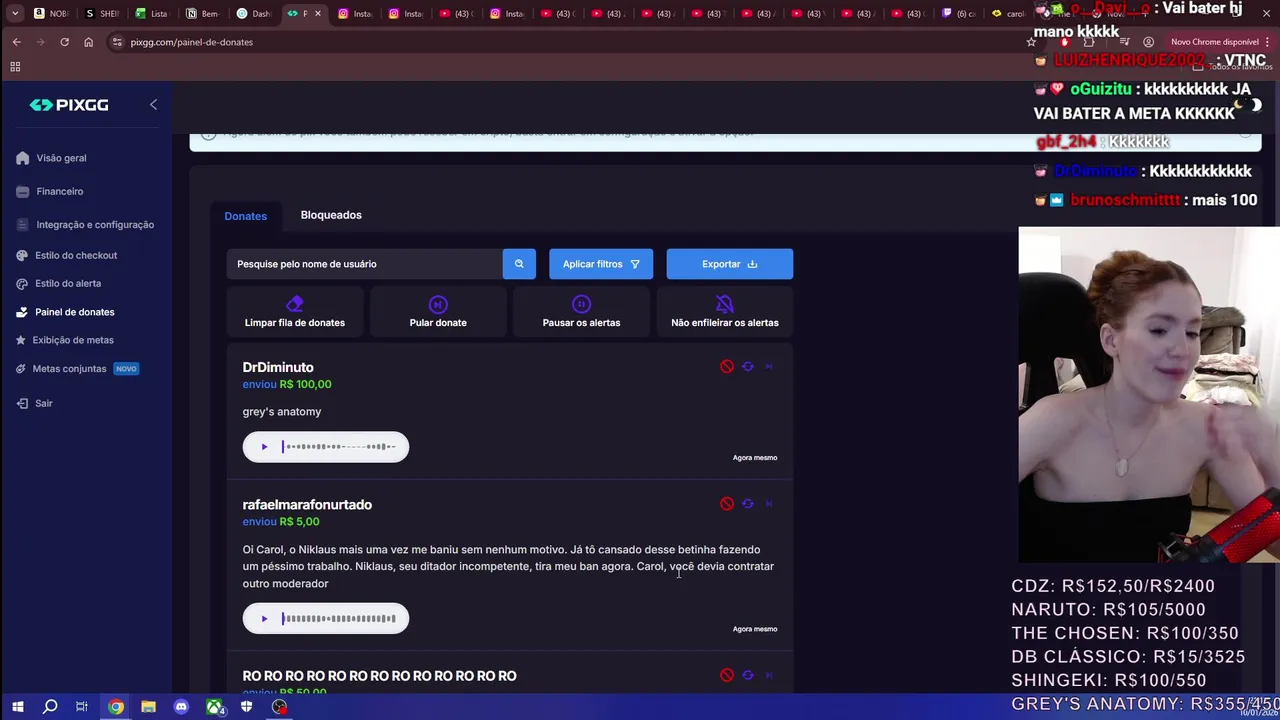Viewport: 1280px width, 720px height.
Task: Open the Aplicar filtros options
Action: click(601, 264)
